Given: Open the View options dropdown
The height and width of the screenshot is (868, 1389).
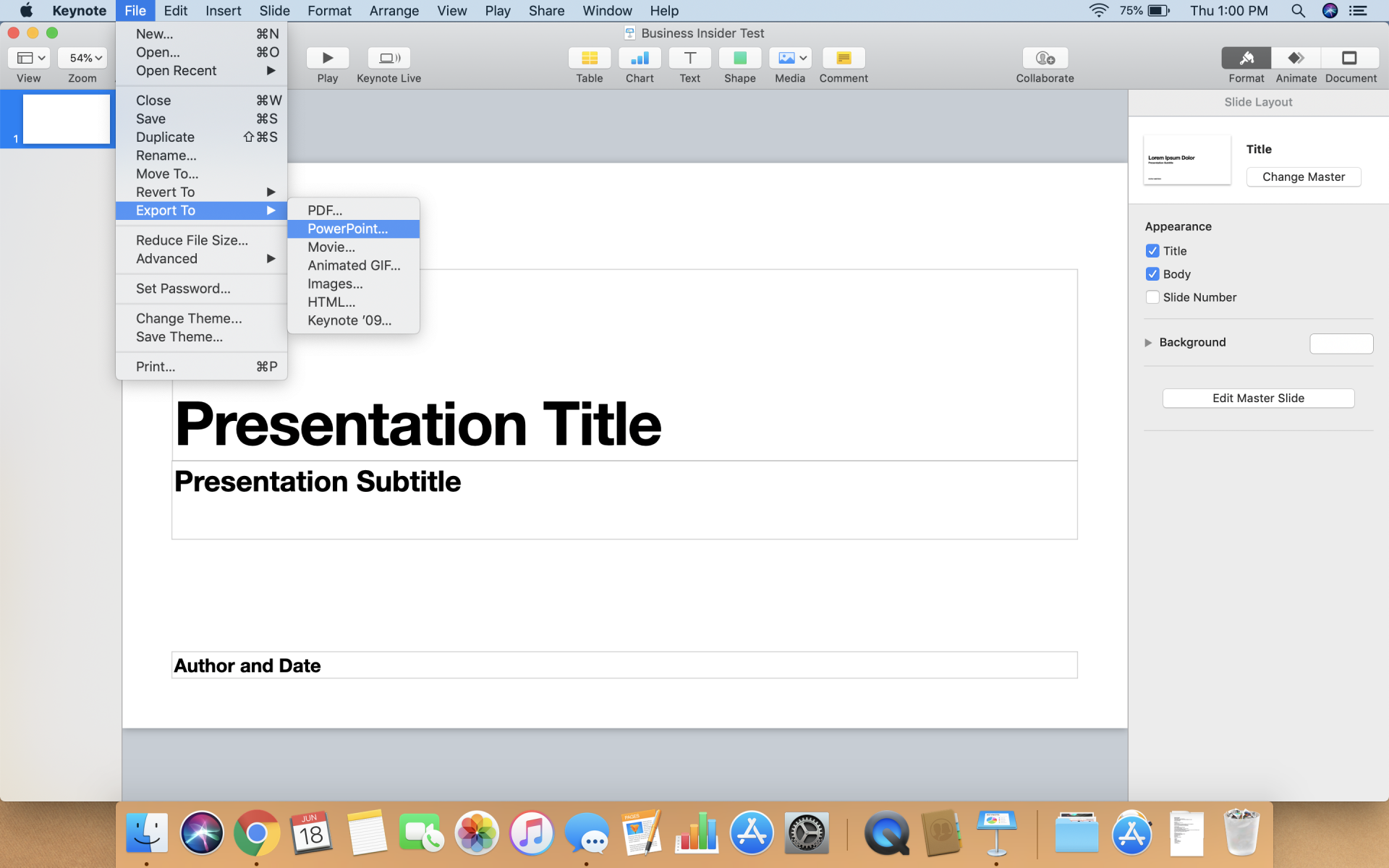Looking at the screenshot, I should [x=30, y=58].
